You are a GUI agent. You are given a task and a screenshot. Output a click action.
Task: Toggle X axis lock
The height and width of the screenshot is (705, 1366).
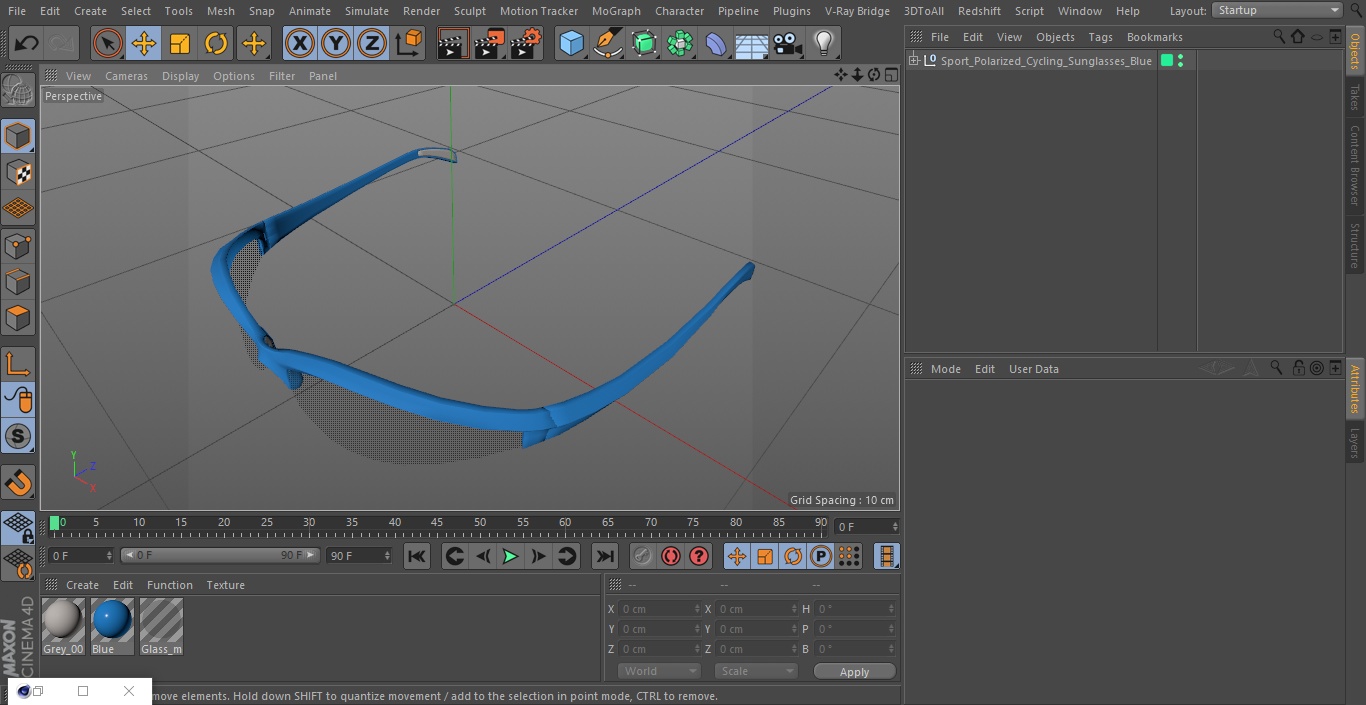pos(300,44)
